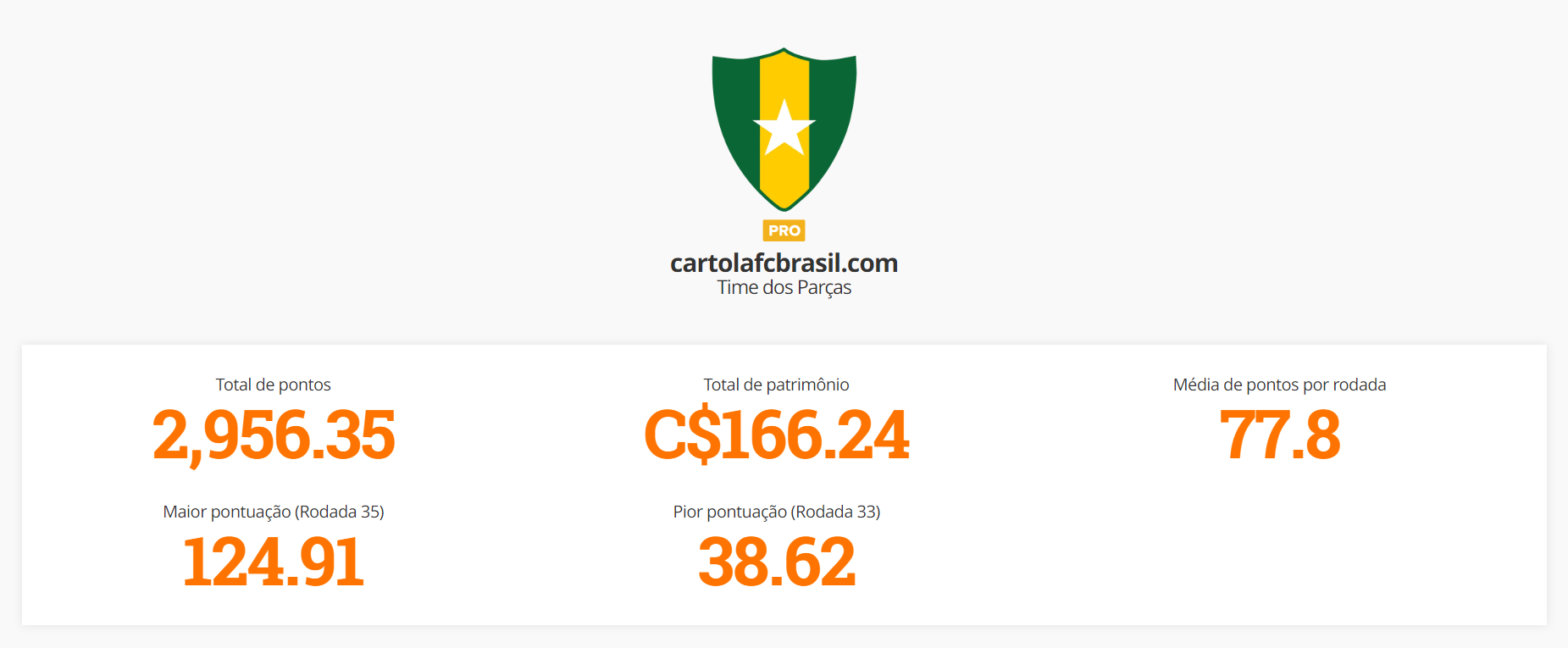Click the empty area of the stats card
Screen dimensions: 1568x648
[x=1279, y=559]
